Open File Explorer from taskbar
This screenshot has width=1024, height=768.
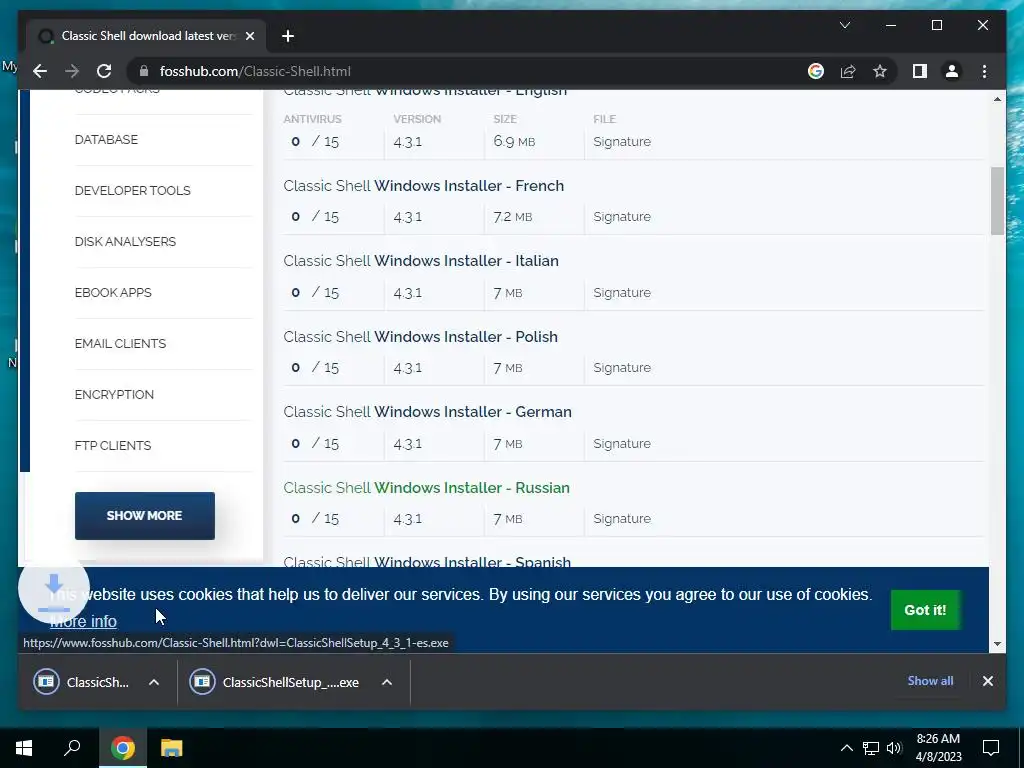(x=172, y=748)
